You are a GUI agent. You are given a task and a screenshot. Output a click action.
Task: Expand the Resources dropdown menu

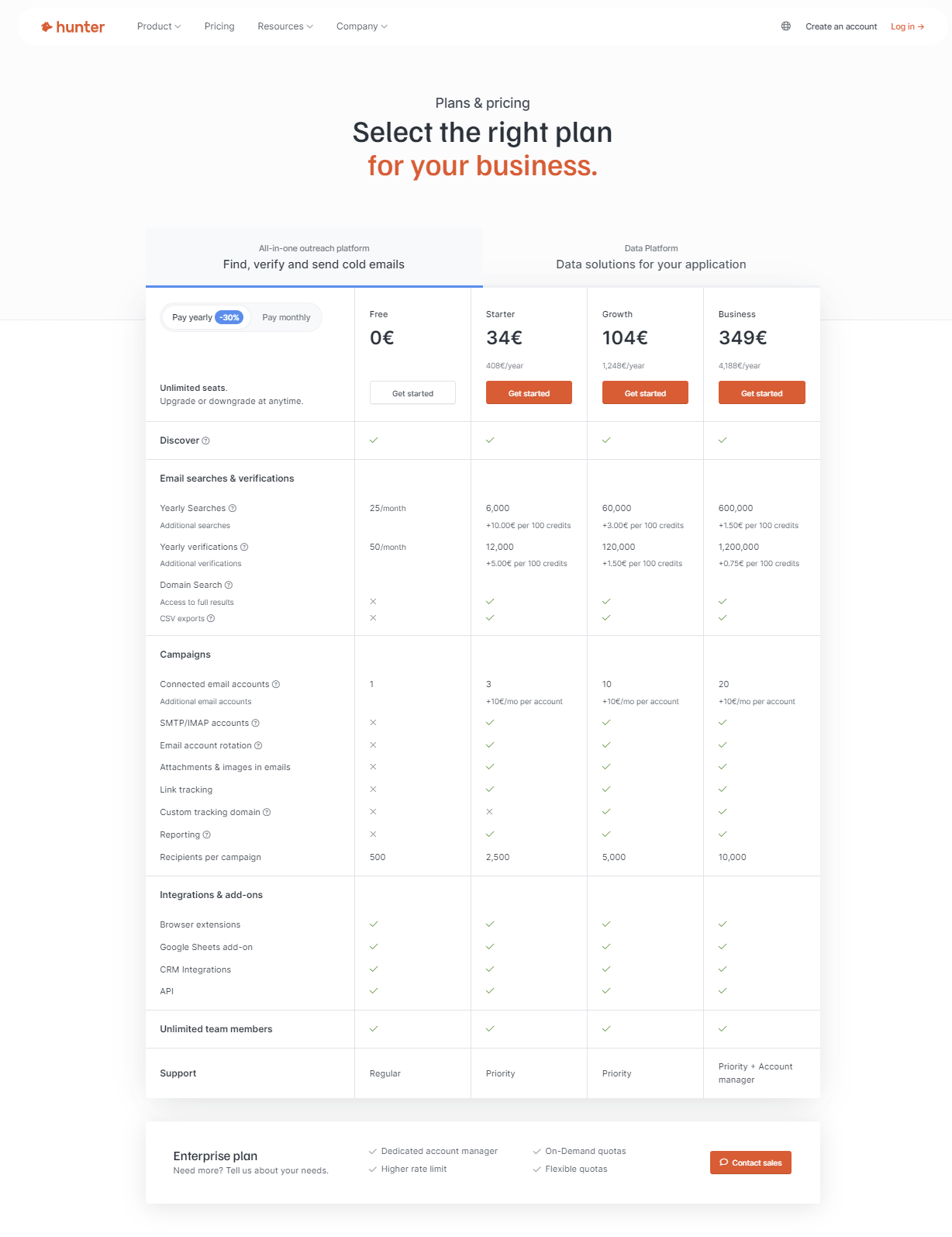(x=285, y=26)
